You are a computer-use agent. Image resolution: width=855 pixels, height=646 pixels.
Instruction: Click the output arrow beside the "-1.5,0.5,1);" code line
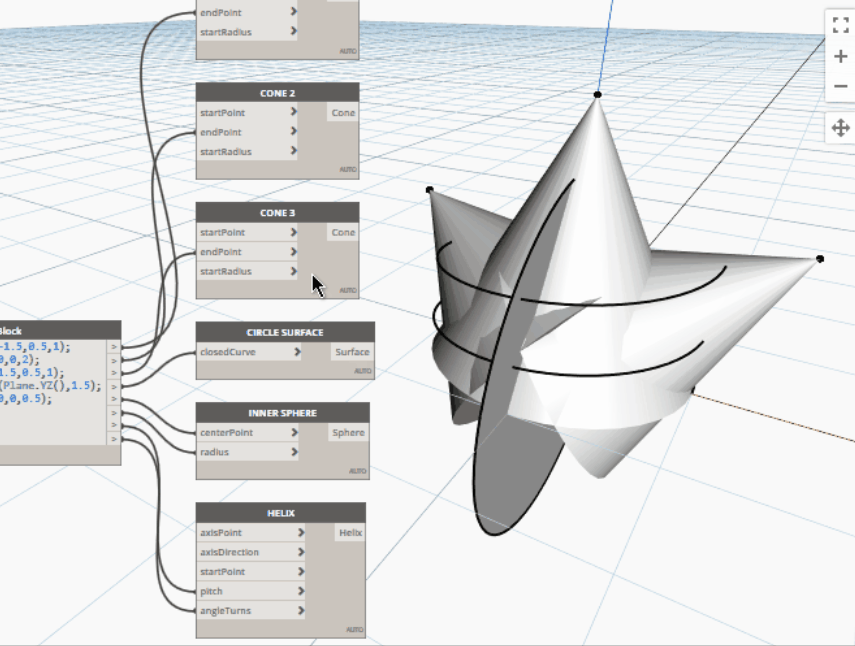point(114,347)
